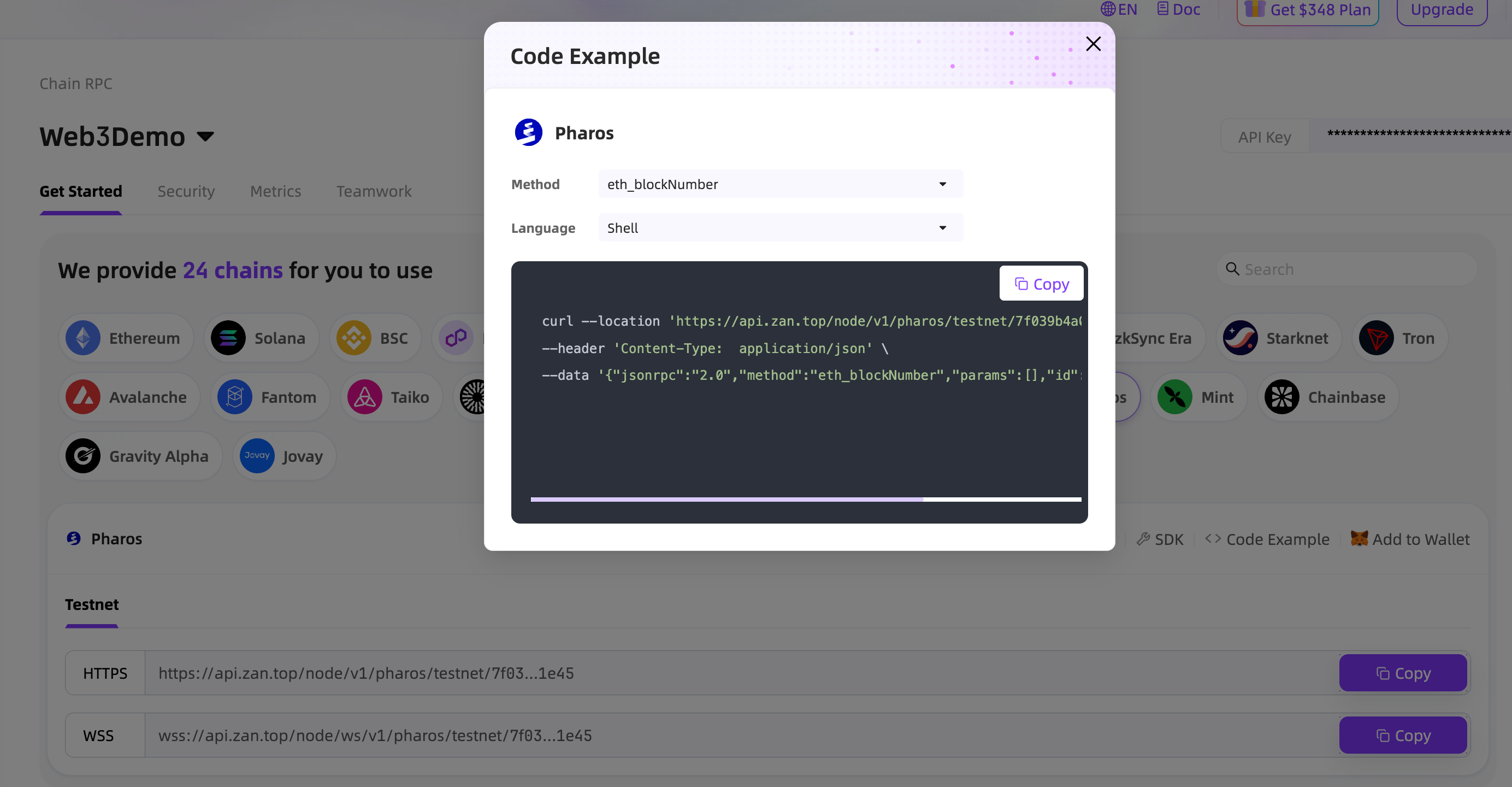Focus the chain Search field
The height and width of the screenshot is (787, 1512).
point(1347,269)
